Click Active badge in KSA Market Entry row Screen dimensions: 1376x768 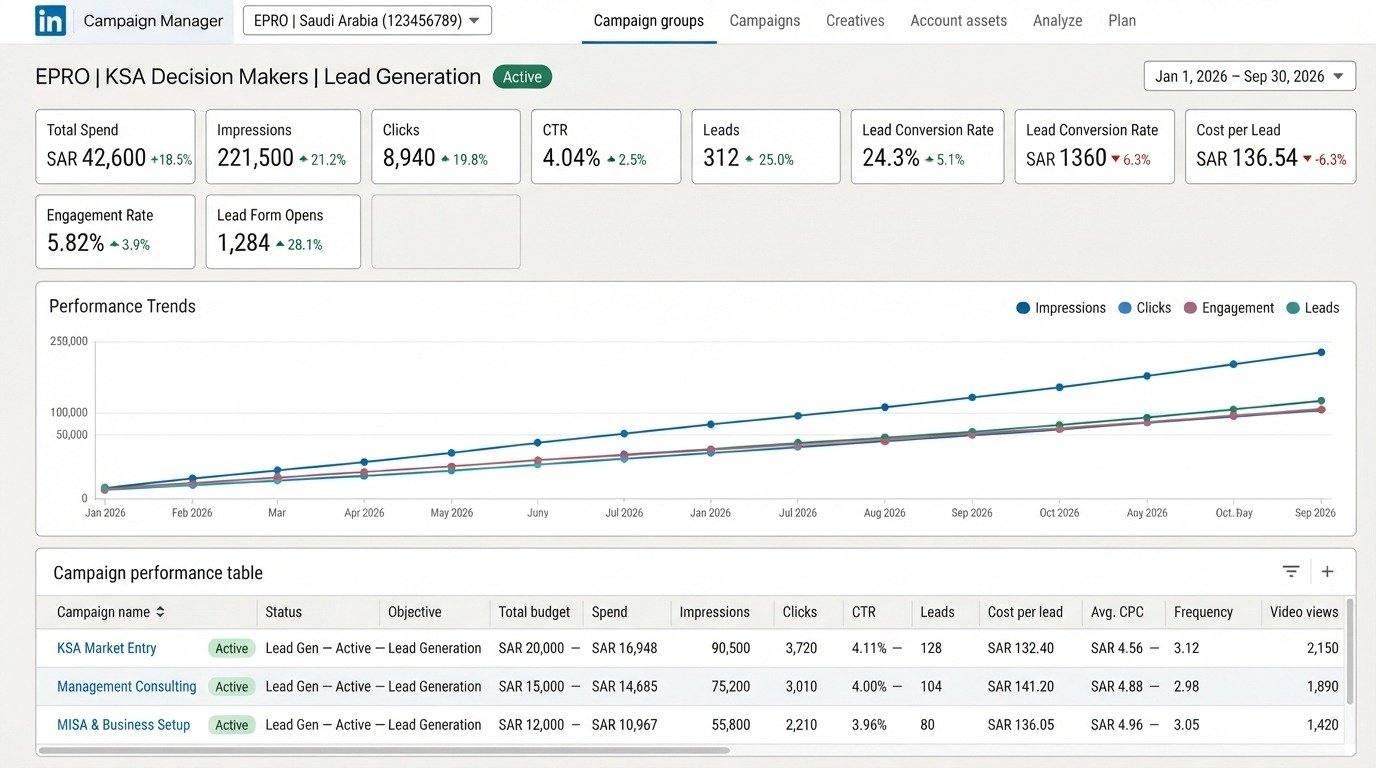pyautogui.click(x=232, y=648)
